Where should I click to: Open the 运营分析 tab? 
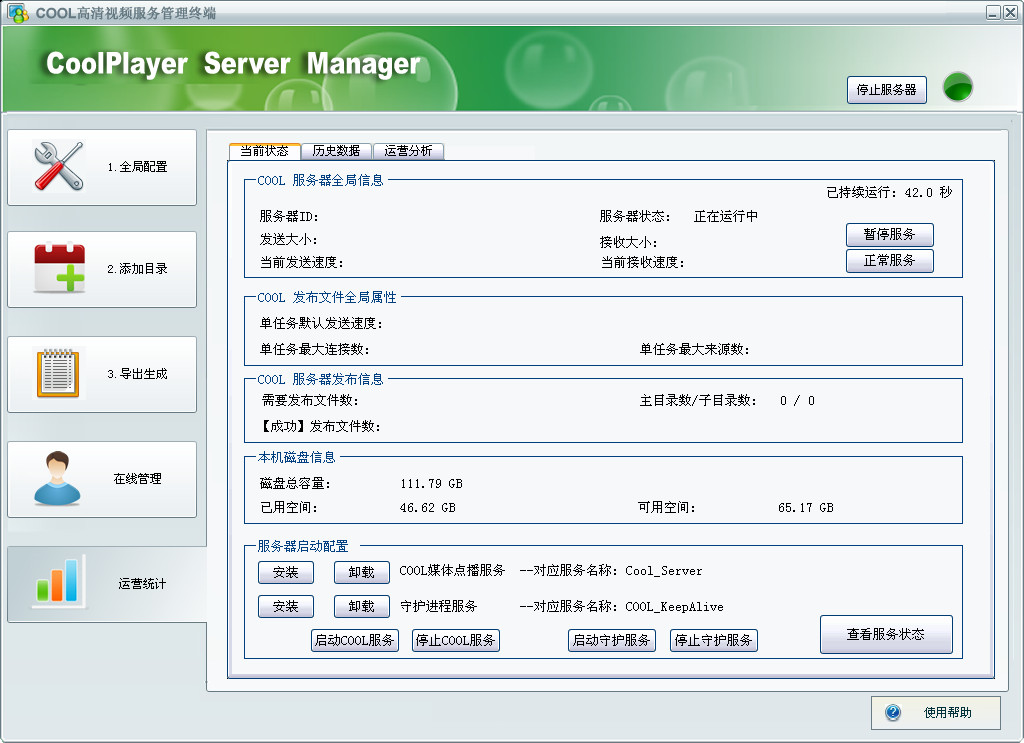pos(408,151)
